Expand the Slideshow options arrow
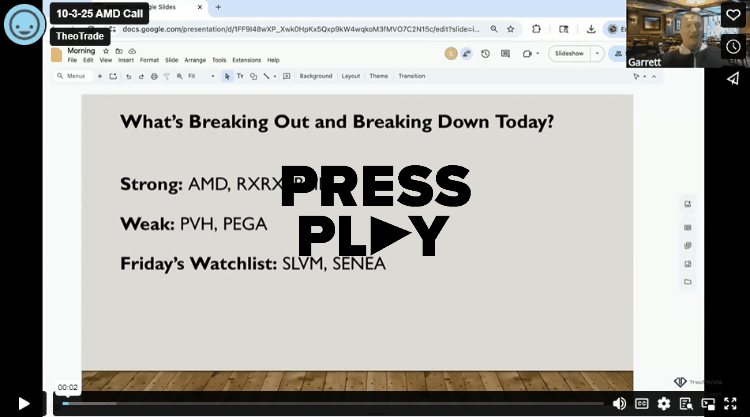The width and height of the screenshot is (750, 417). [x=597, y=54]
